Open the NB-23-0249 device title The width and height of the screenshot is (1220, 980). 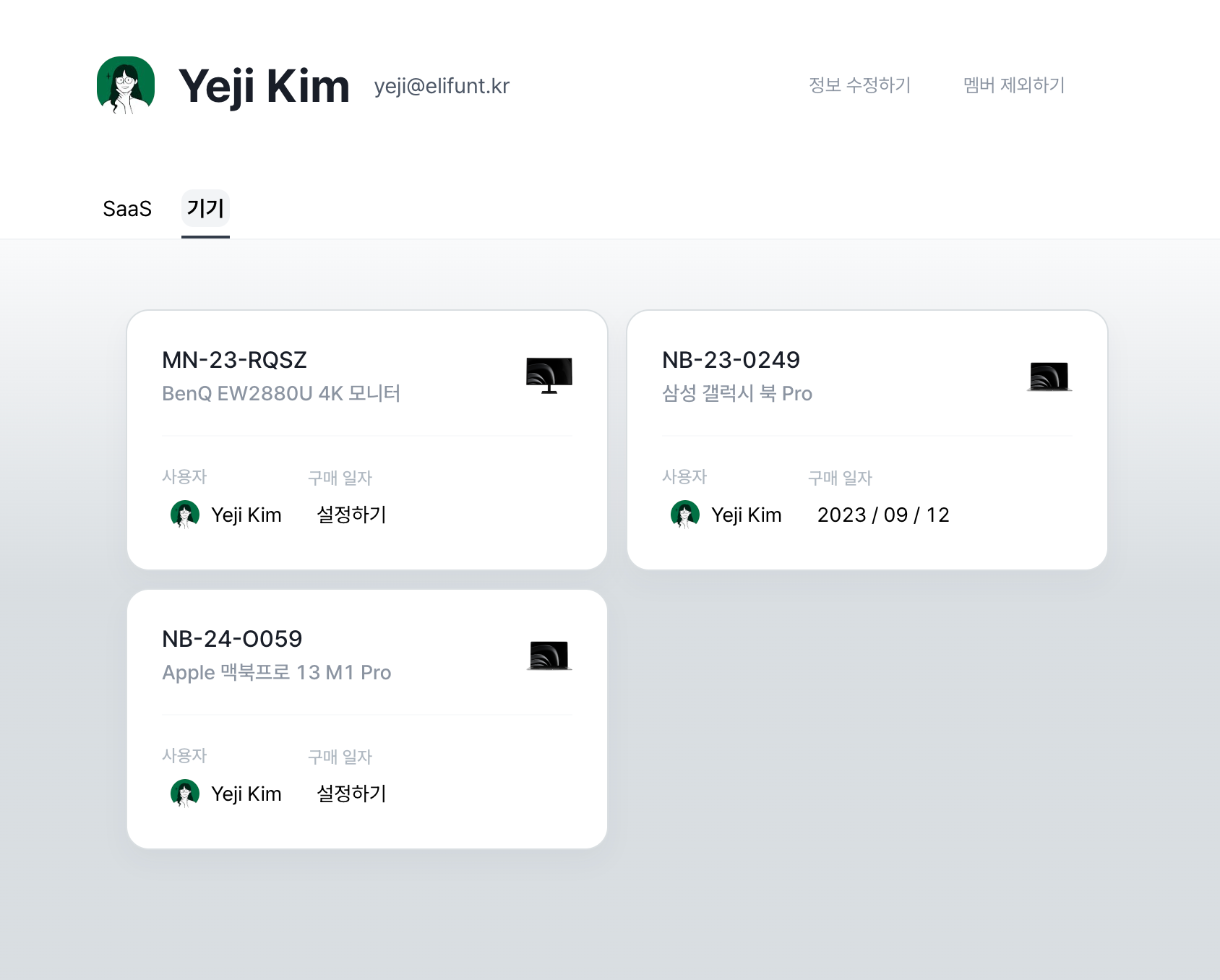731,360
